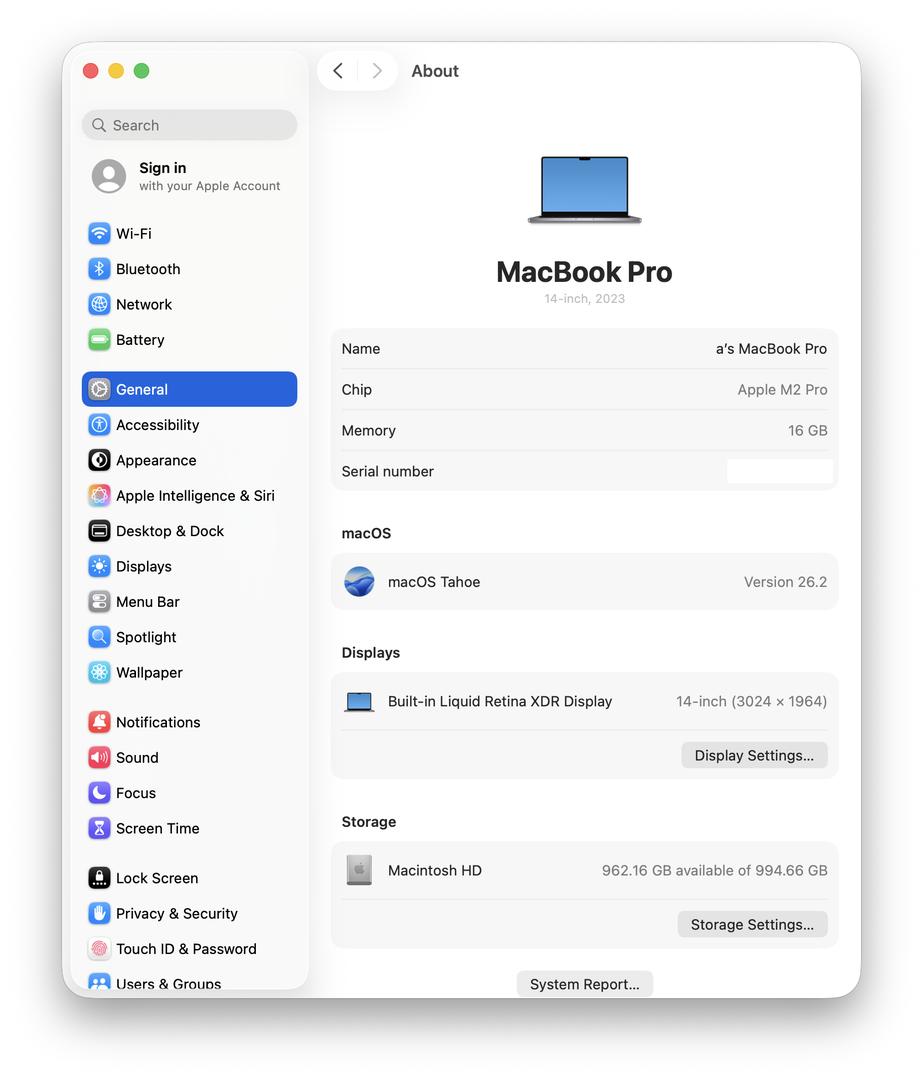The height and width of the screenshot is (1080, 923).
Task: Open the Bluetooth settings pane
Action: coord(189,269)
